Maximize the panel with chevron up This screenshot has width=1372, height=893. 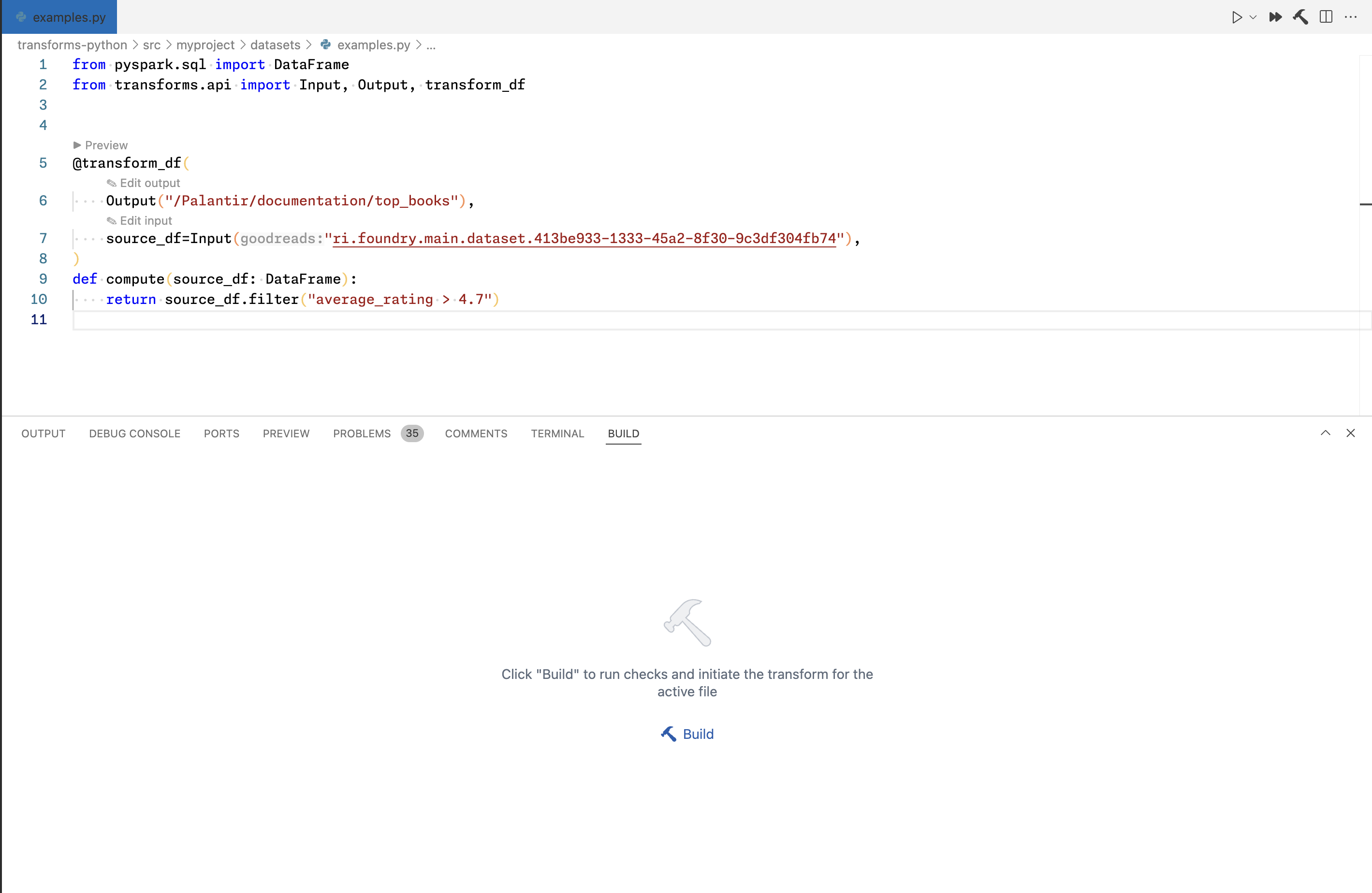point(1325,433)
